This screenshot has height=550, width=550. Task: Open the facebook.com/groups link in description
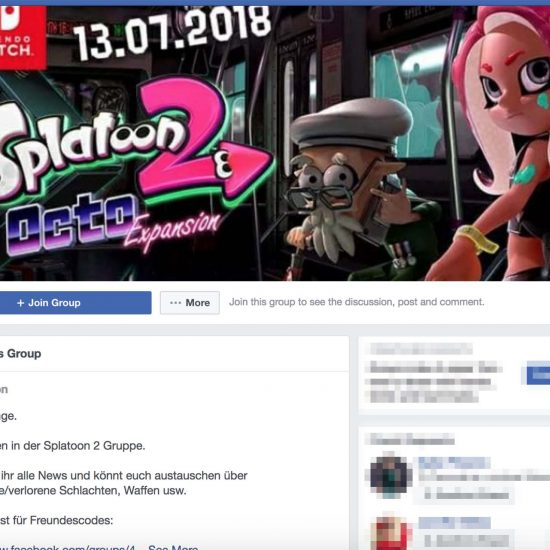[x=68, y=546]
